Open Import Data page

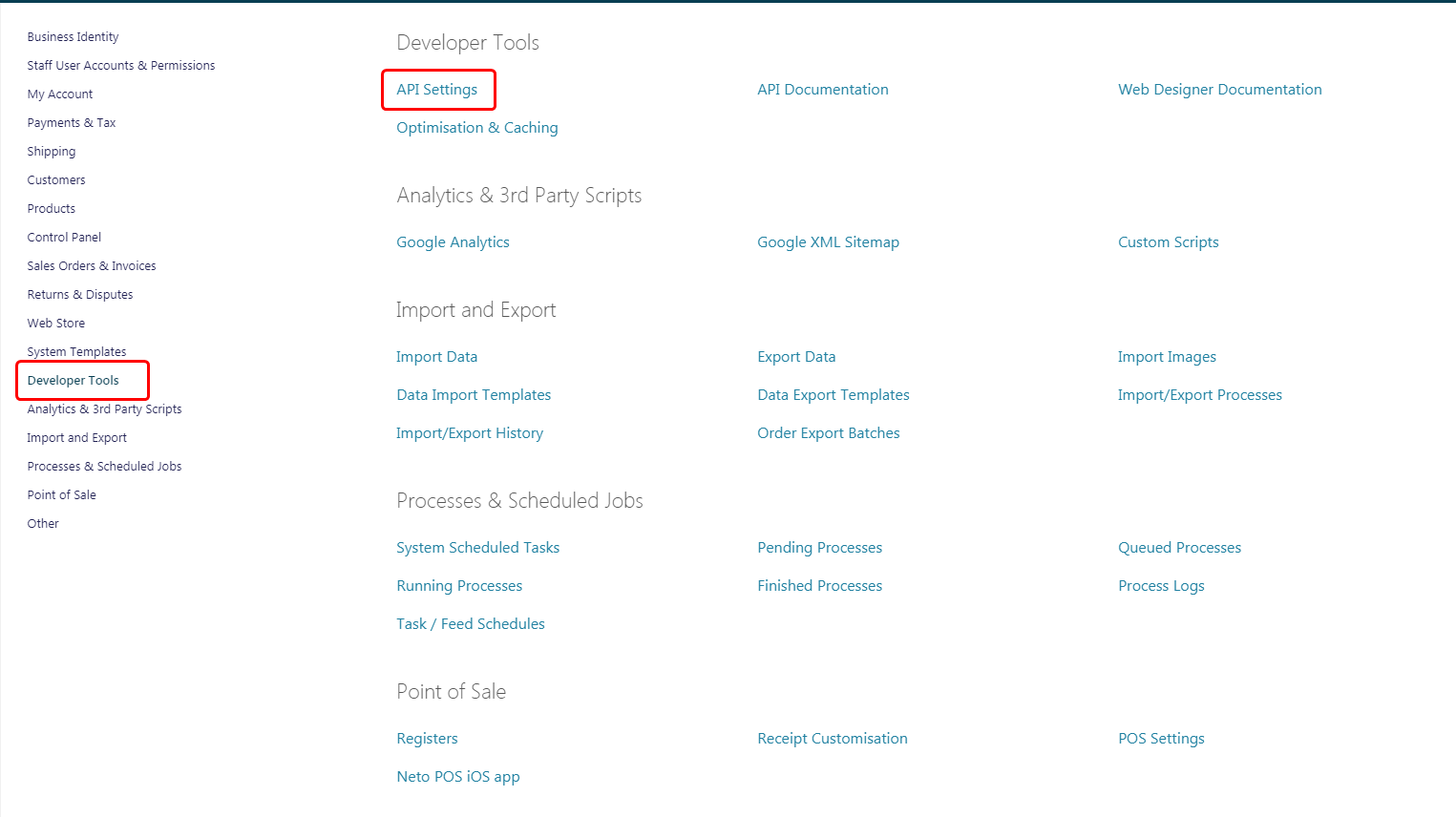pyautogui.click(x=436, y=357)
